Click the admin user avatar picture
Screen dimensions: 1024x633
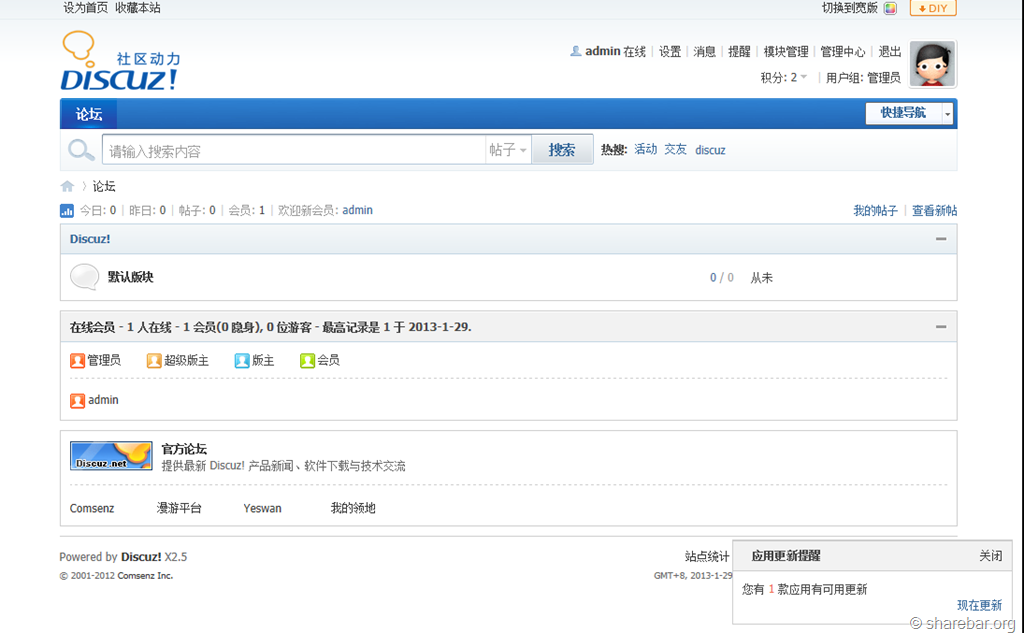click(x=932, y=65)
